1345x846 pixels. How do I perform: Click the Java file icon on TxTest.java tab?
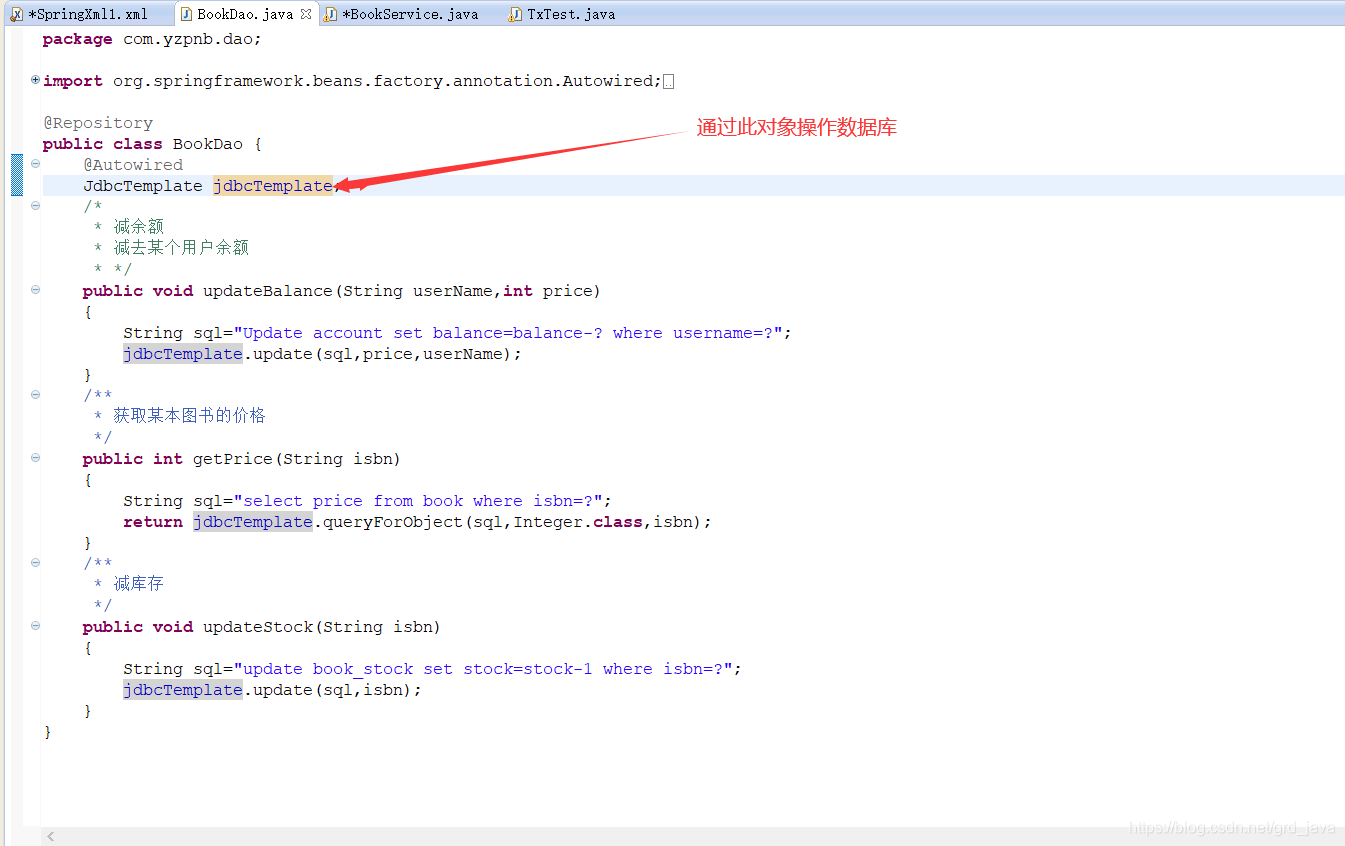point(515,14)
